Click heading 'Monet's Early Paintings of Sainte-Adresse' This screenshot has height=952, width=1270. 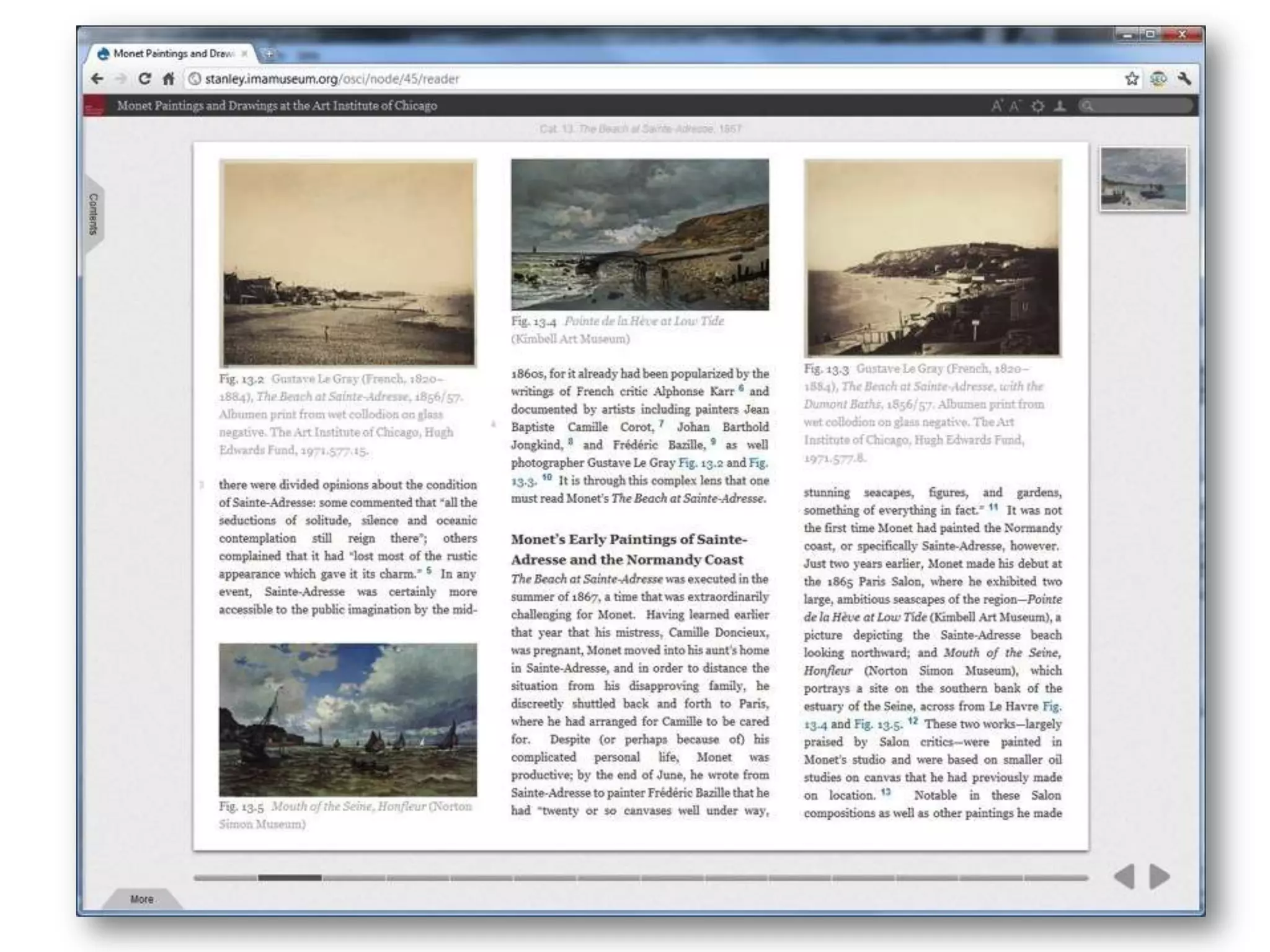[x=629, y=549]
